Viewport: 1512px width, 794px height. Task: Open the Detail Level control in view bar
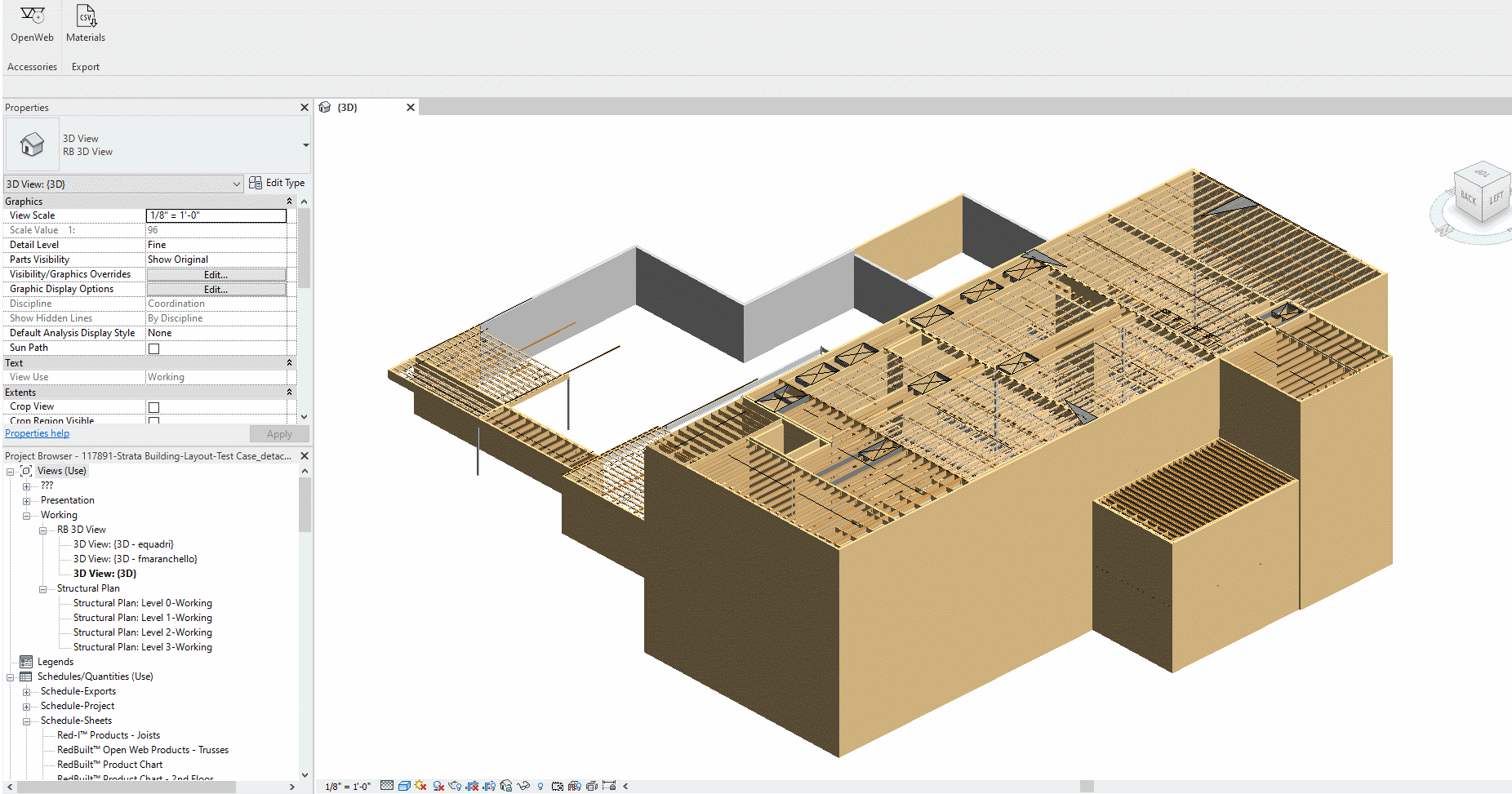coord(387,786)
